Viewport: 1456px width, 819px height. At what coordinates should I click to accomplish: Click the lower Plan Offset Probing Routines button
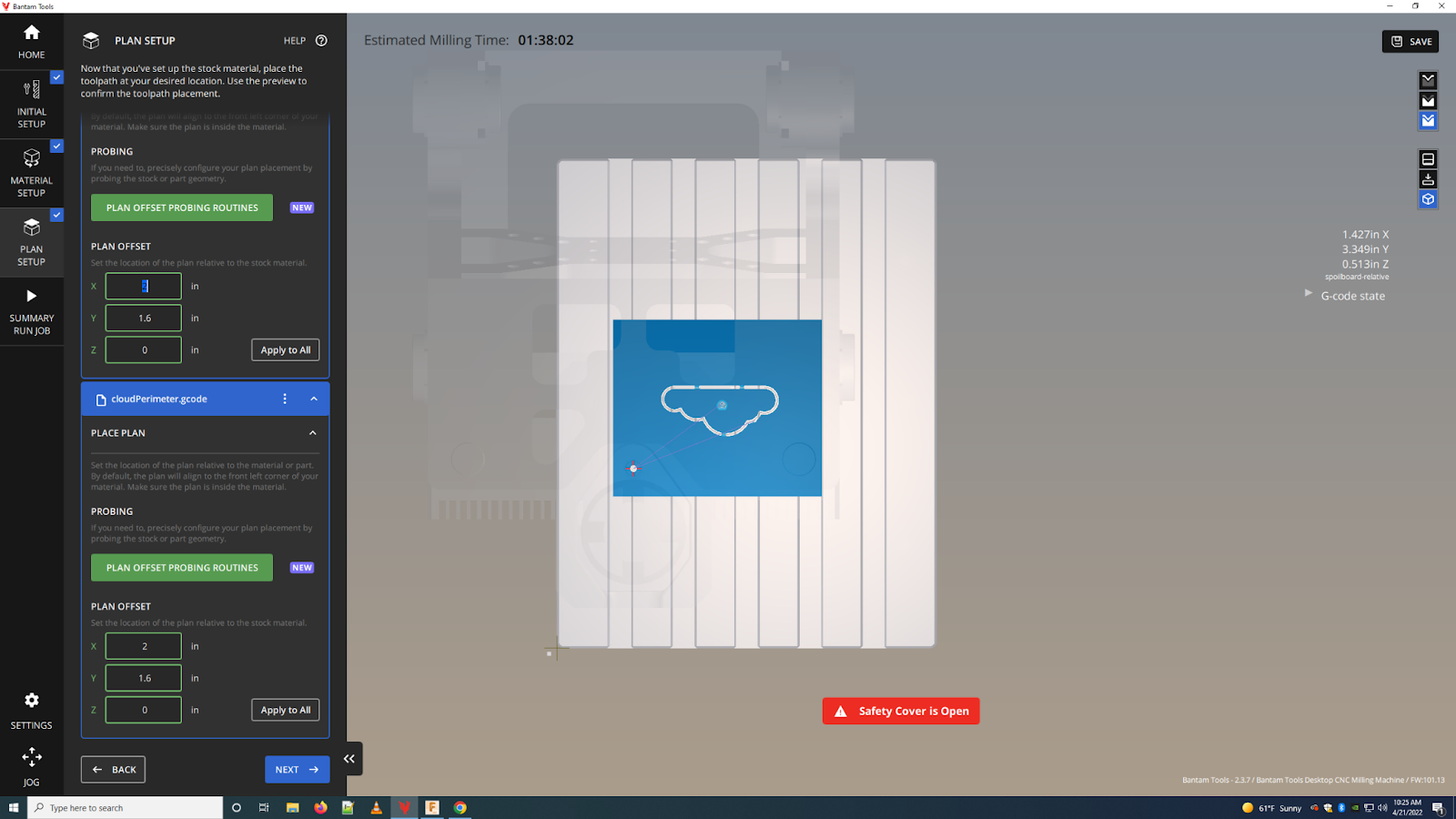point(182,568)
